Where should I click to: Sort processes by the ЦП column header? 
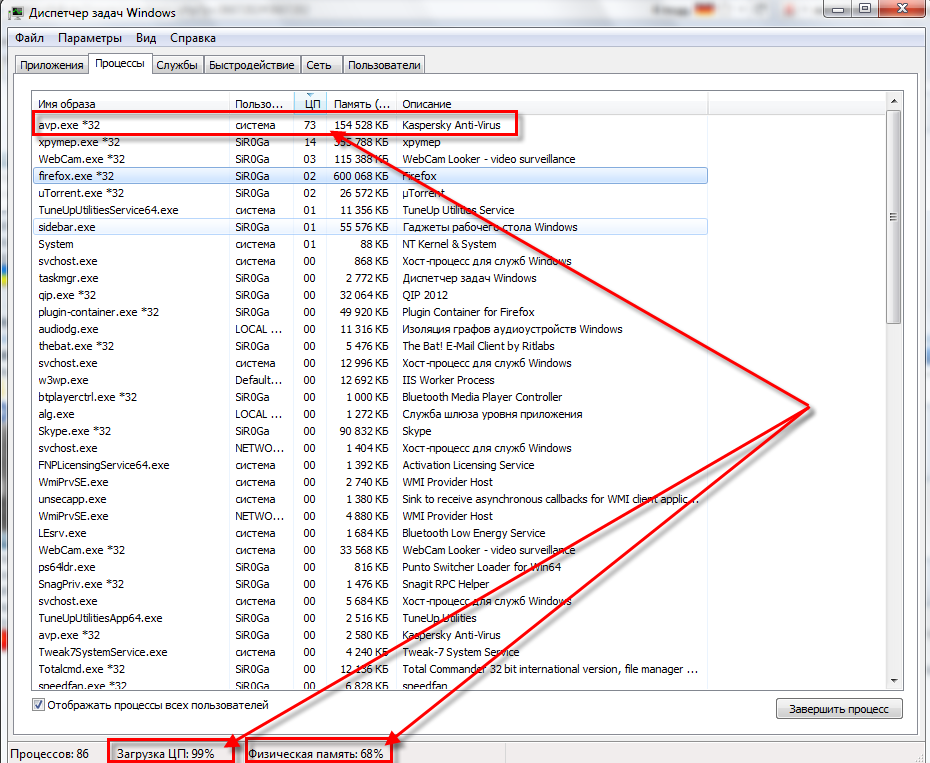311,103
